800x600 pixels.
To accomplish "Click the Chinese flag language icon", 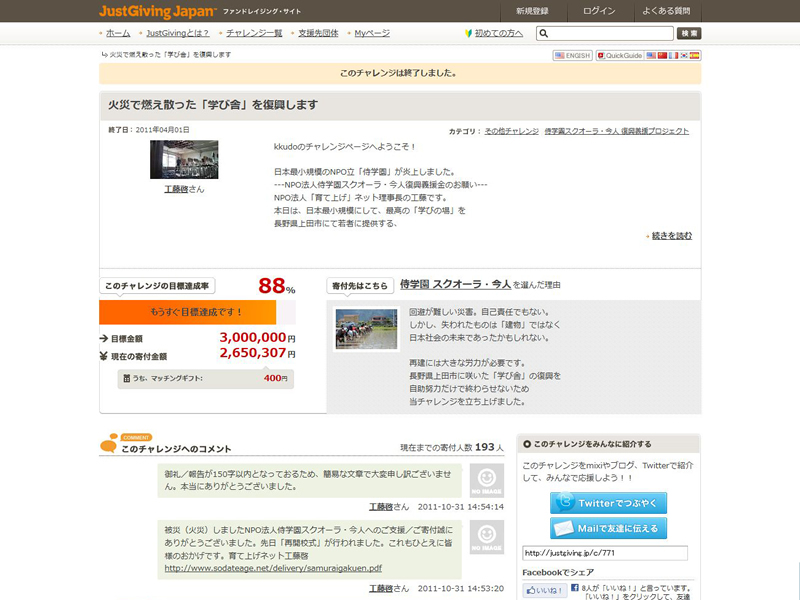I will point(661,55).
